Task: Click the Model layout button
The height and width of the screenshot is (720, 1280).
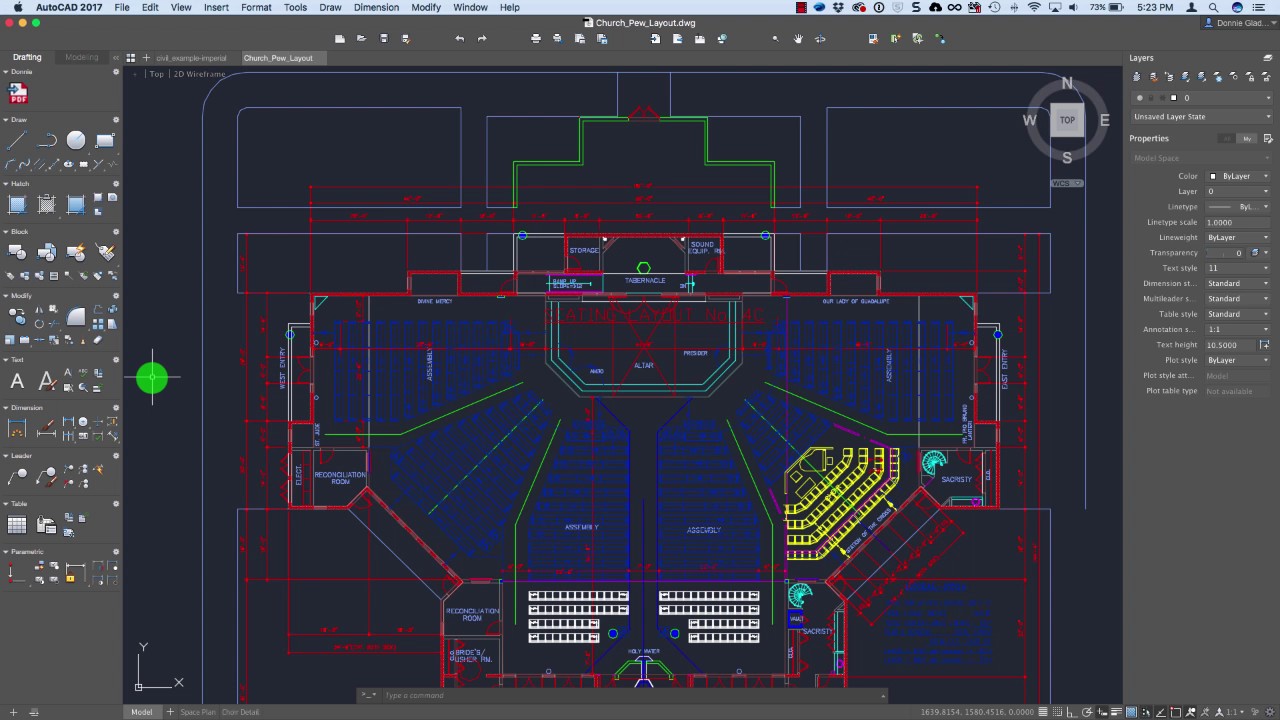Action: pyautogui.click(x=142, y=712)
